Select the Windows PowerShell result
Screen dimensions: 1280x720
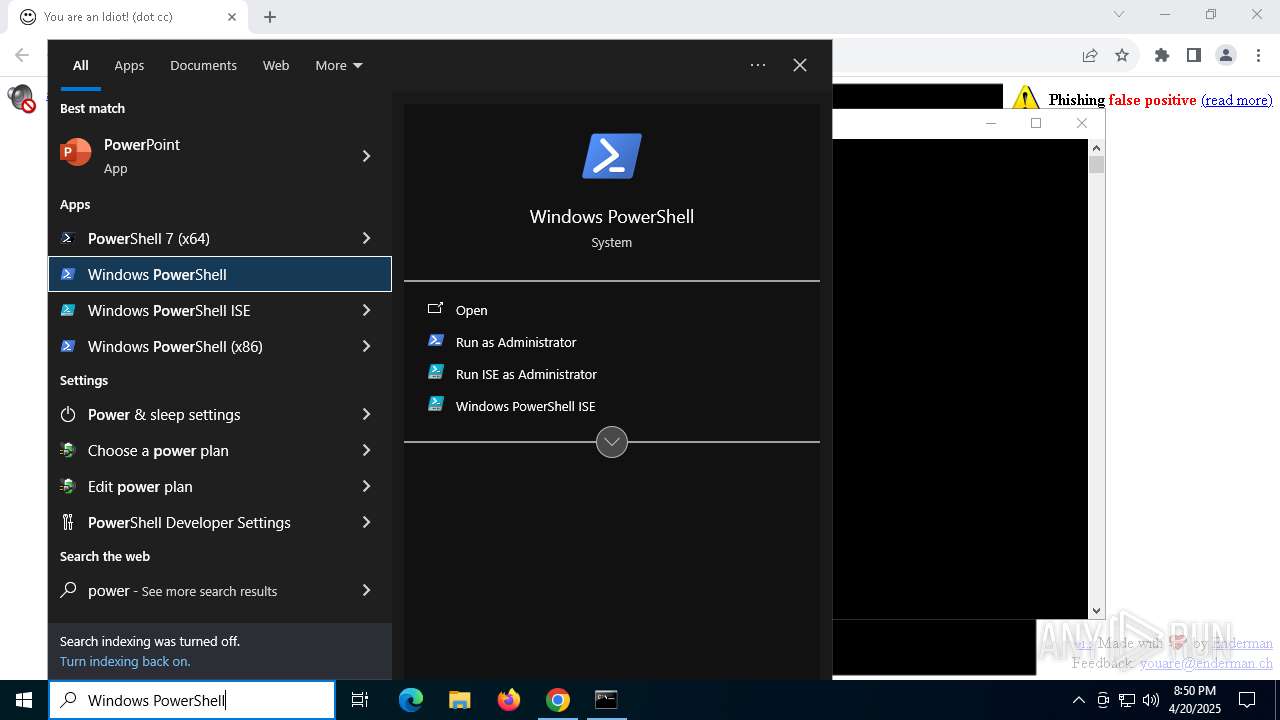point(220,274)
